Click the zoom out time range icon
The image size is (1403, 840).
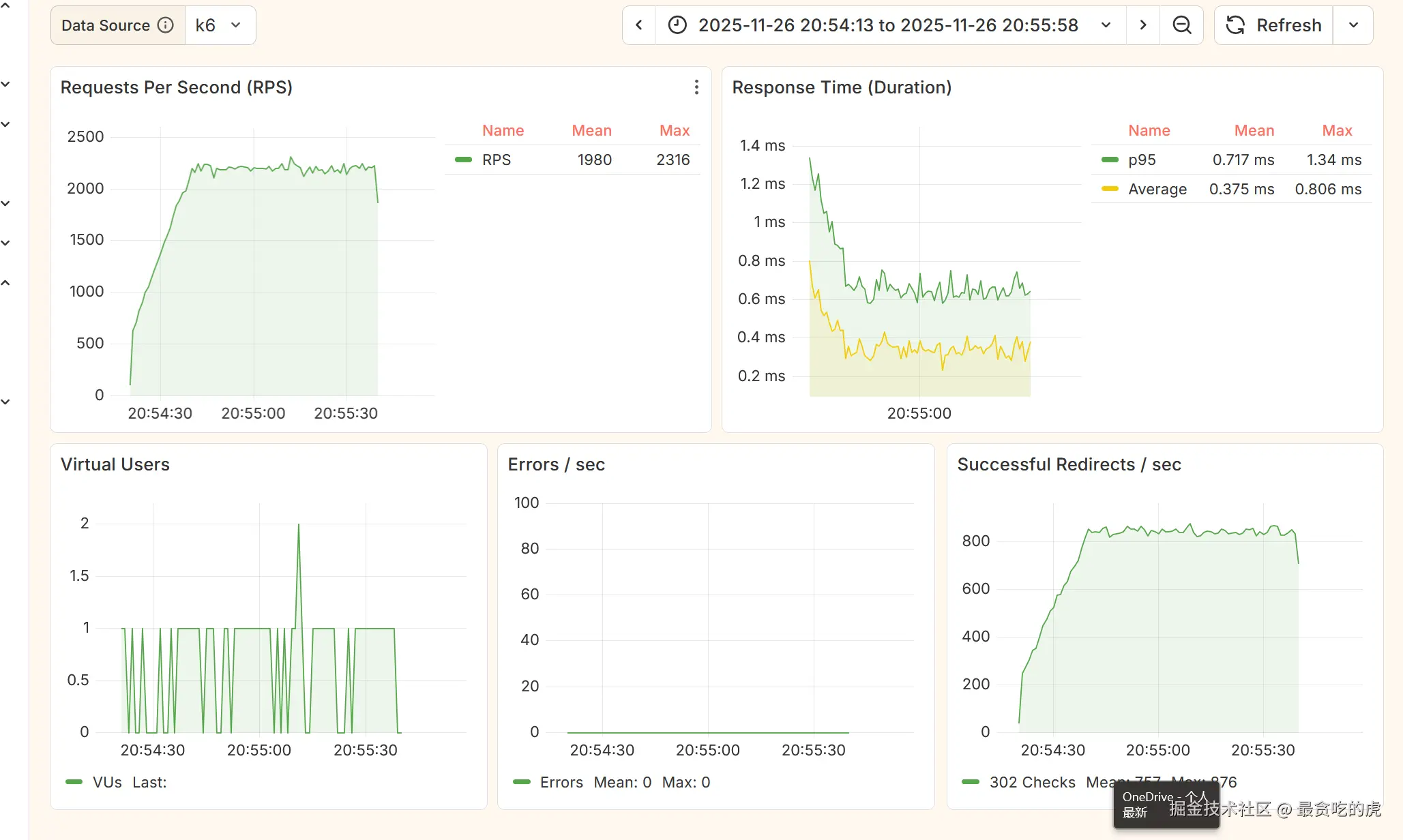tap(1181, 25)
